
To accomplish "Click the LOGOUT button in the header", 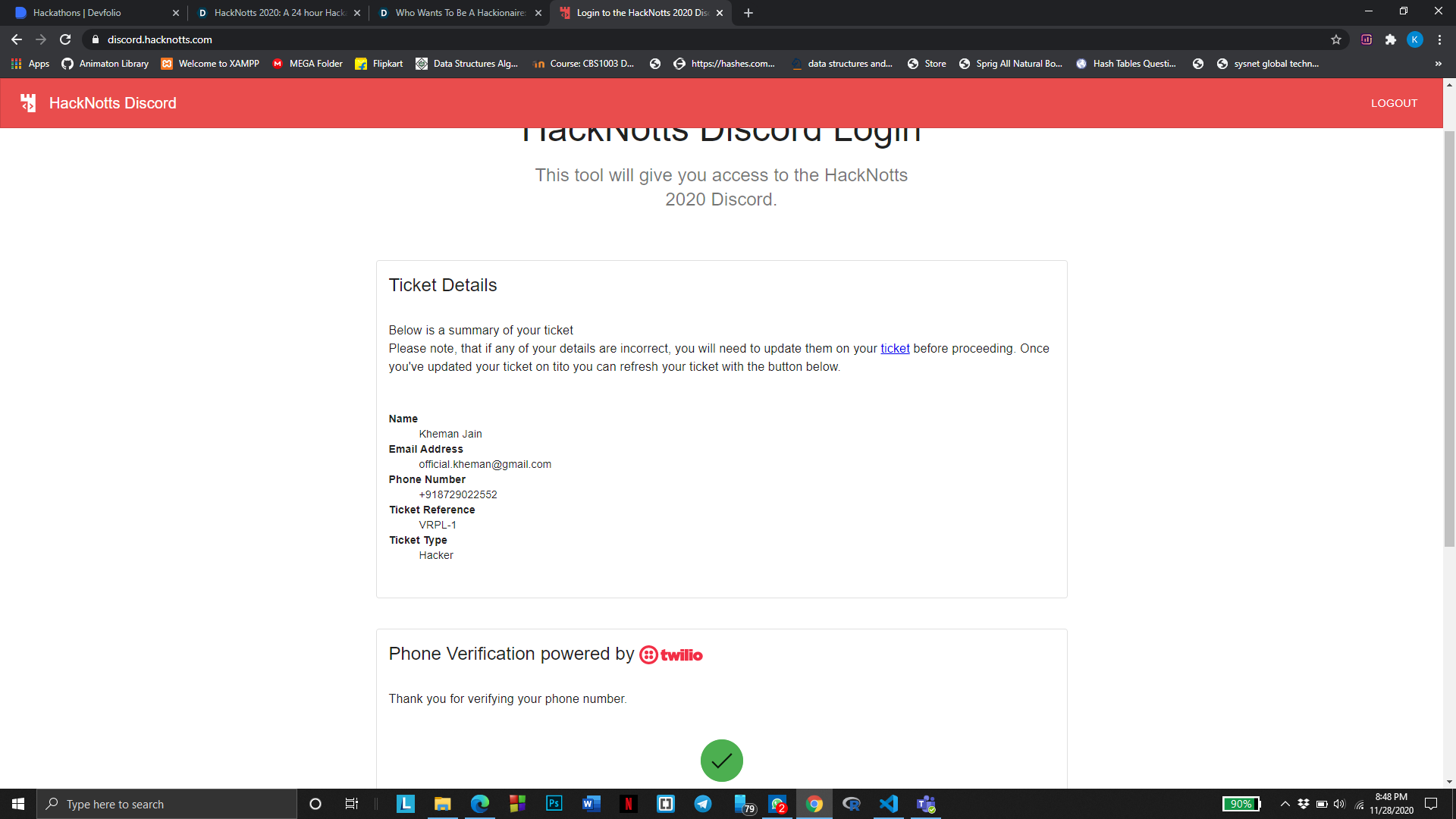I will 1394,103.
